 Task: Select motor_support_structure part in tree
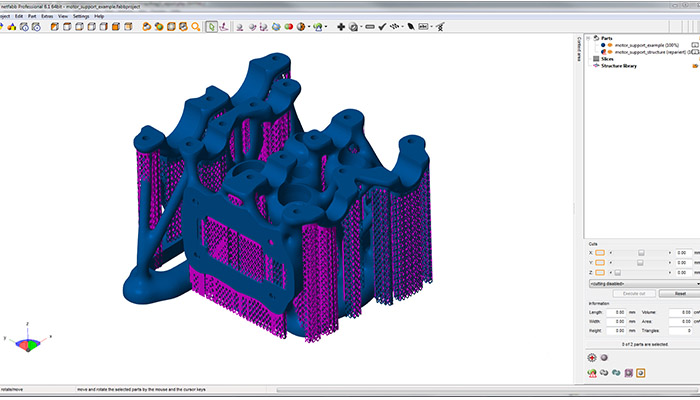(652, 52)
